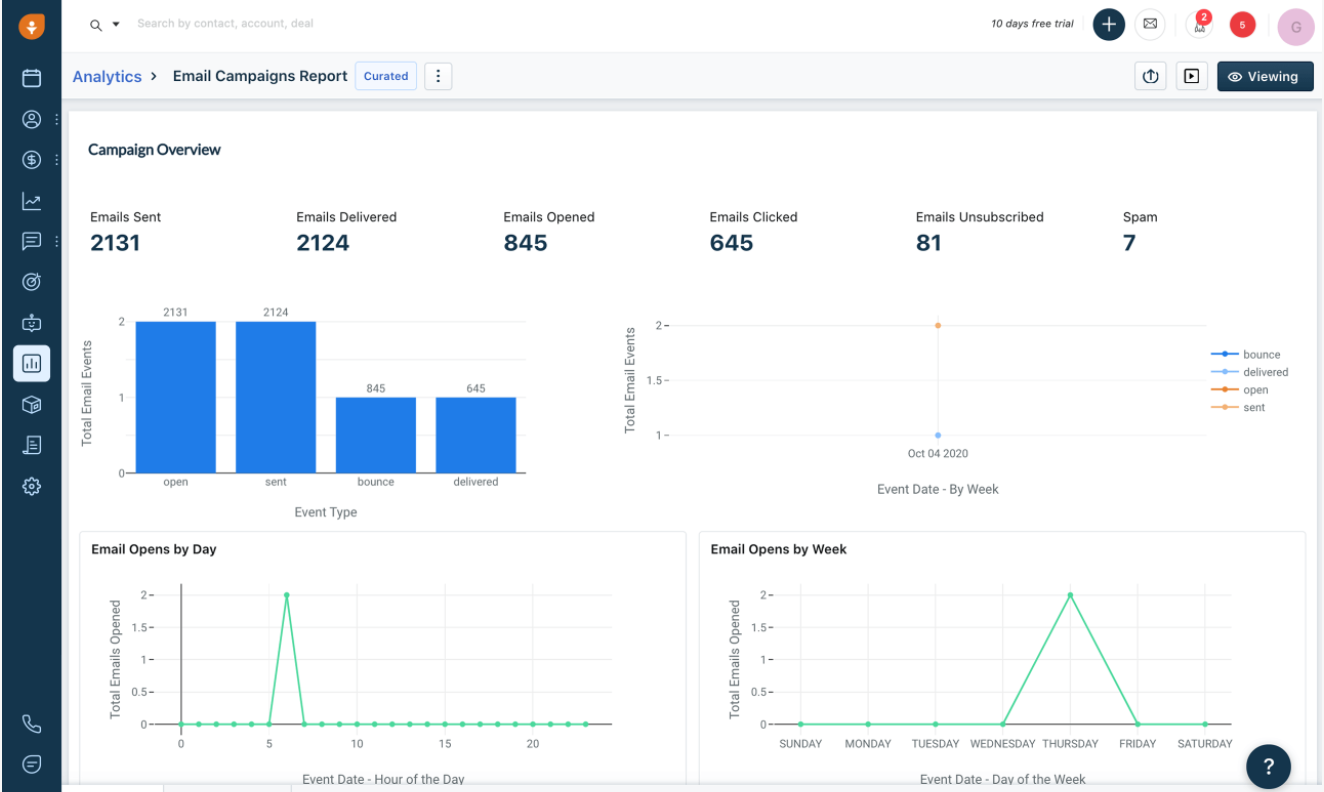The height and width of the screenshot is (792, 1324).
Task: Open the Analytics bar chart sidebar icon
Action: (x=31, y=363)
